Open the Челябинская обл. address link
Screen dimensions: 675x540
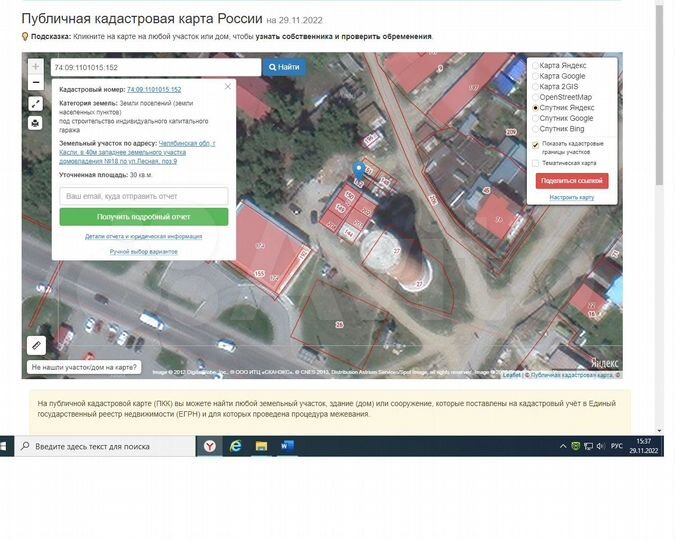coord(137,152)
